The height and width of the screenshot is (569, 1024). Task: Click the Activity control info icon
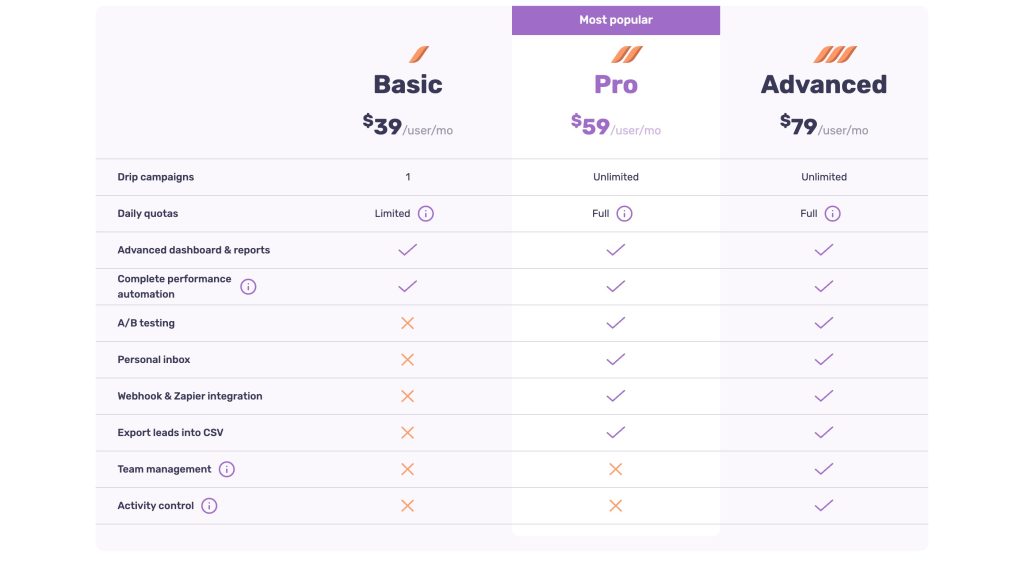209,506
